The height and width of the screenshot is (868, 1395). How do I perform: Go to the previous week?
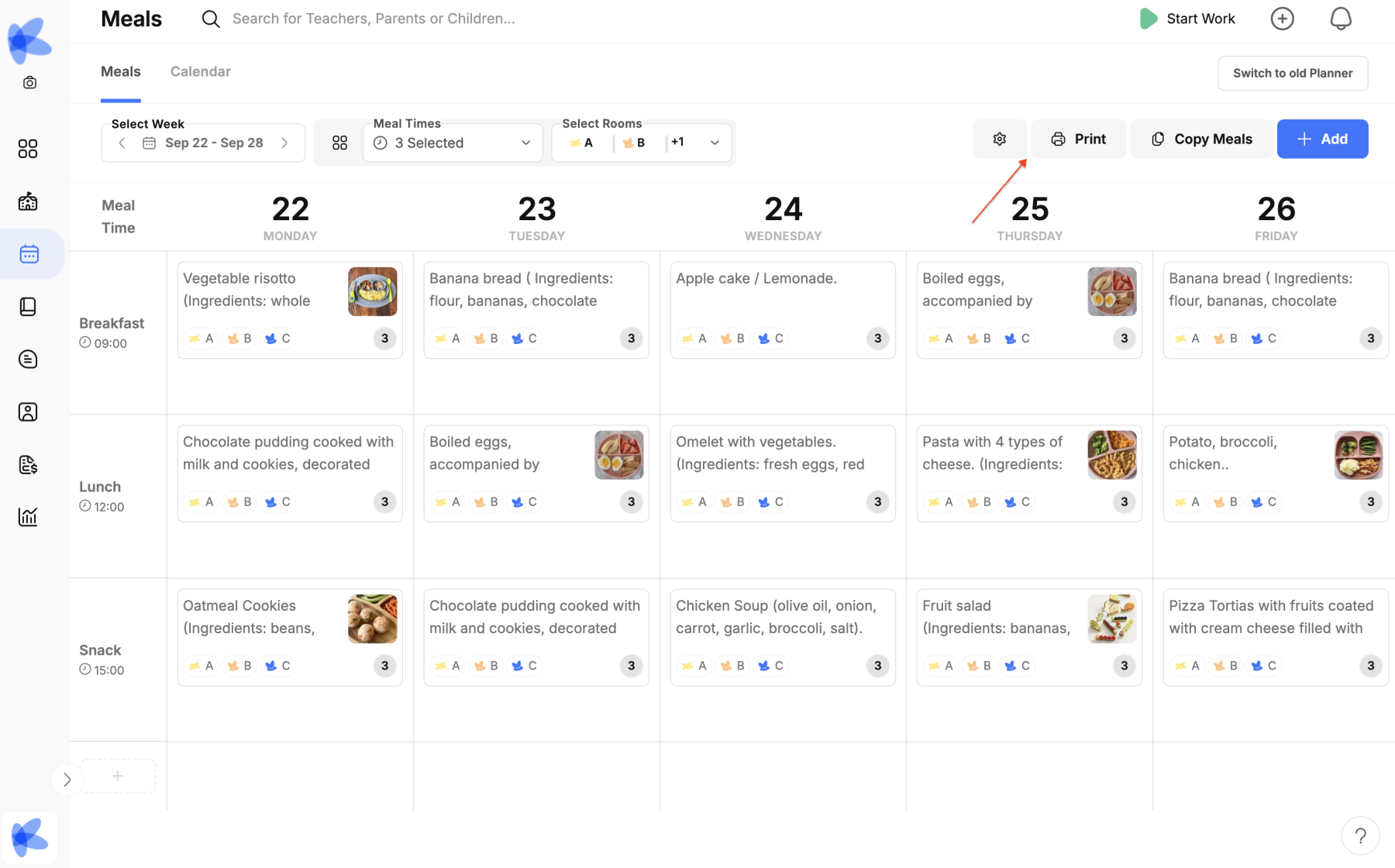[x=122, y=143]
